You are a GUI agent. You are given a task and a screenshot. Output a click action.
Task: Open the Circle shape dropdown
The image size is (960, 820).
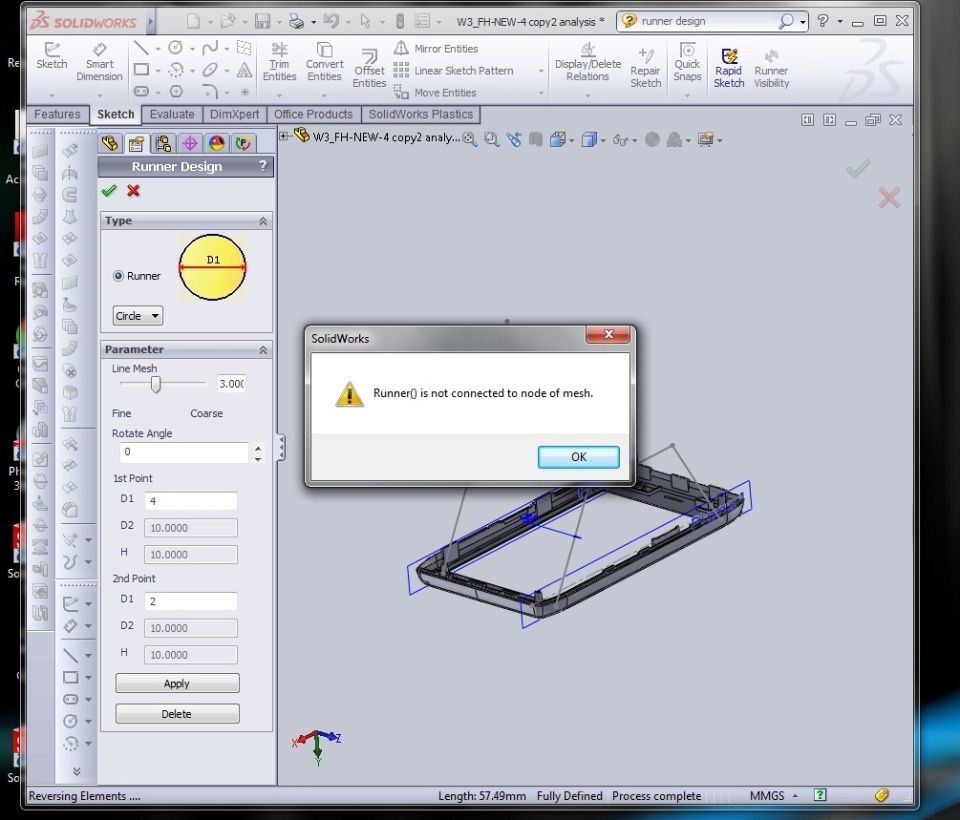(x=138, y=316)
